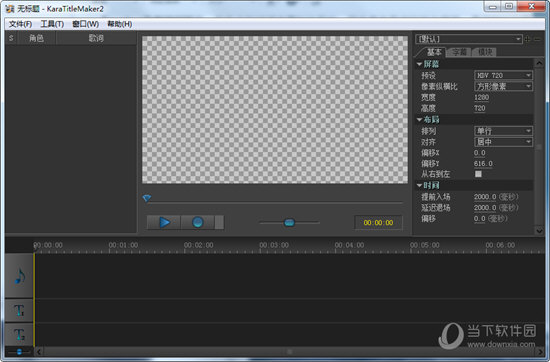The width and height of the screenshot is (550, 362).
Task: Open the 帮助(H) menu
Action: 120,24
